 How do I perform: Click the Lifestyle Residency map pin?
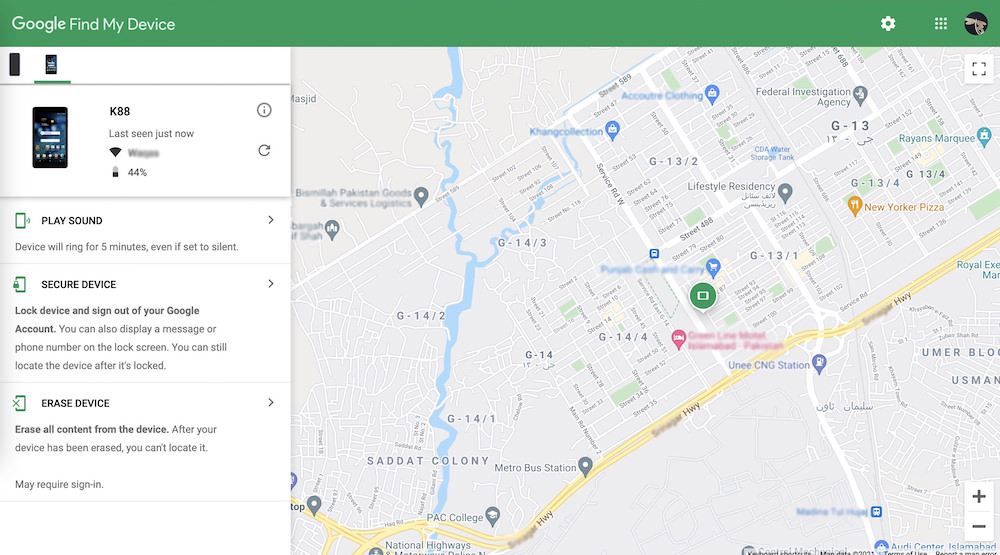pos(785,191)
